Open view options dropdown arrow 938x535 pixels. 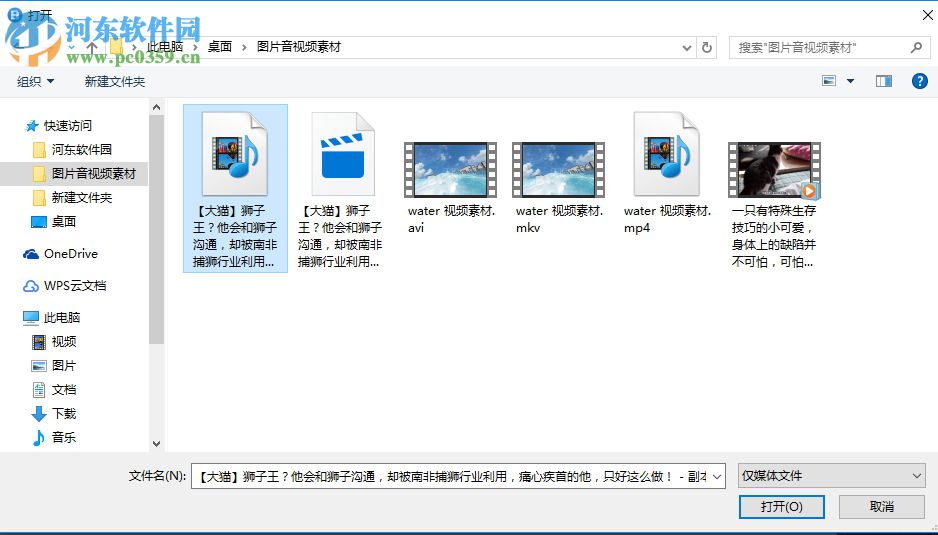850,81
